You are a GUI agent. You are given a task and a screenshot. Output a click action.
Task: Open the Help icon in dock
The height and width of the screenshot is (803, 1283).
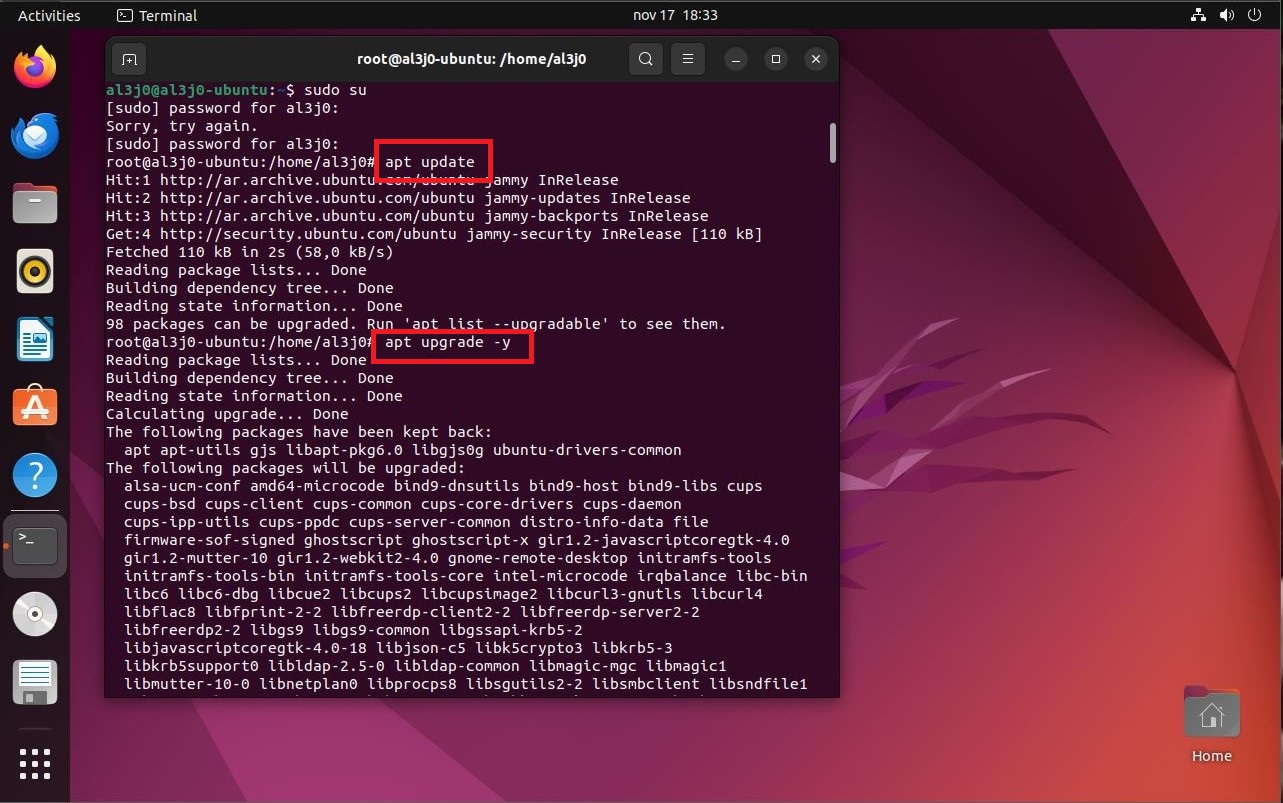tap(35, 475)
